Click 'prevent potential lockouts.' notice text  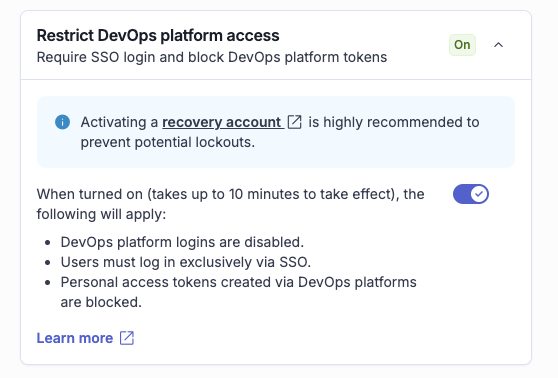click(168, 142)
